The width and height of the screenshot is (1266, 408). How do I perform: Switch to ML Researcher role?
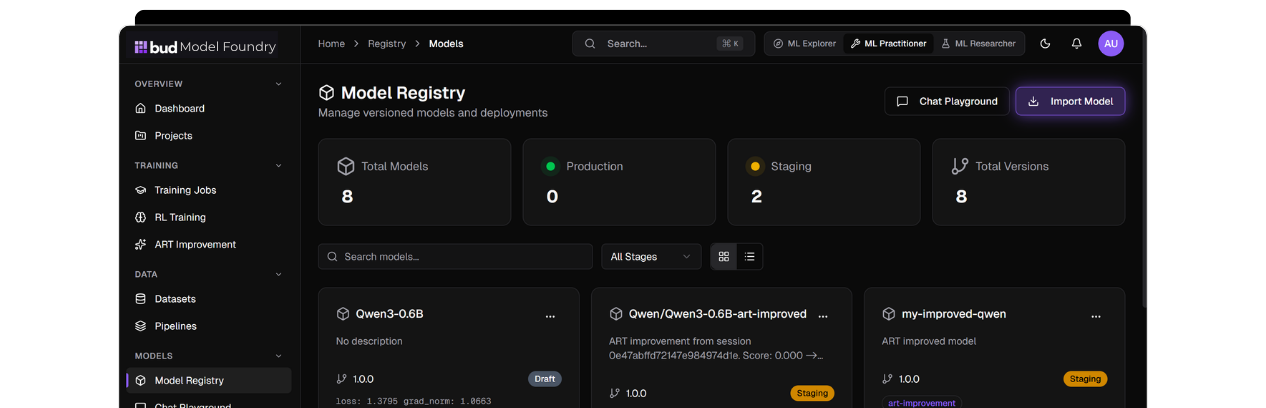pyautogui.click(x=978, y=44)
